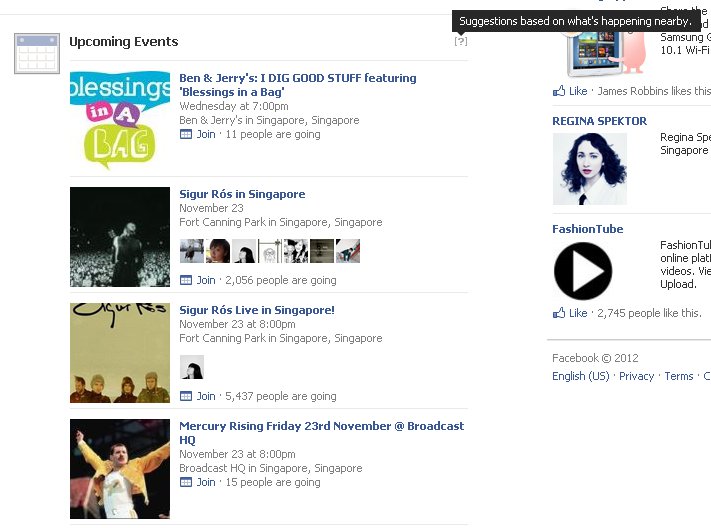This screenshot has height=528, width=711.
Task: Click James Robbins name in the ad
Action: [x=633, y=91]
